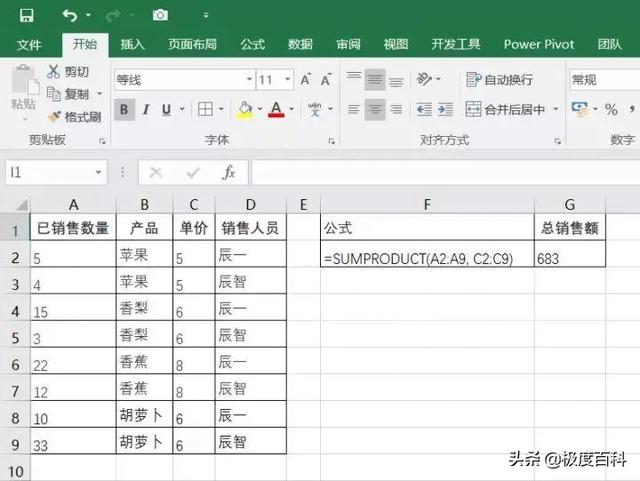Open the clipboard pane launcher
The width and height of the screenshot is (640, 481).
coord(102,141)
